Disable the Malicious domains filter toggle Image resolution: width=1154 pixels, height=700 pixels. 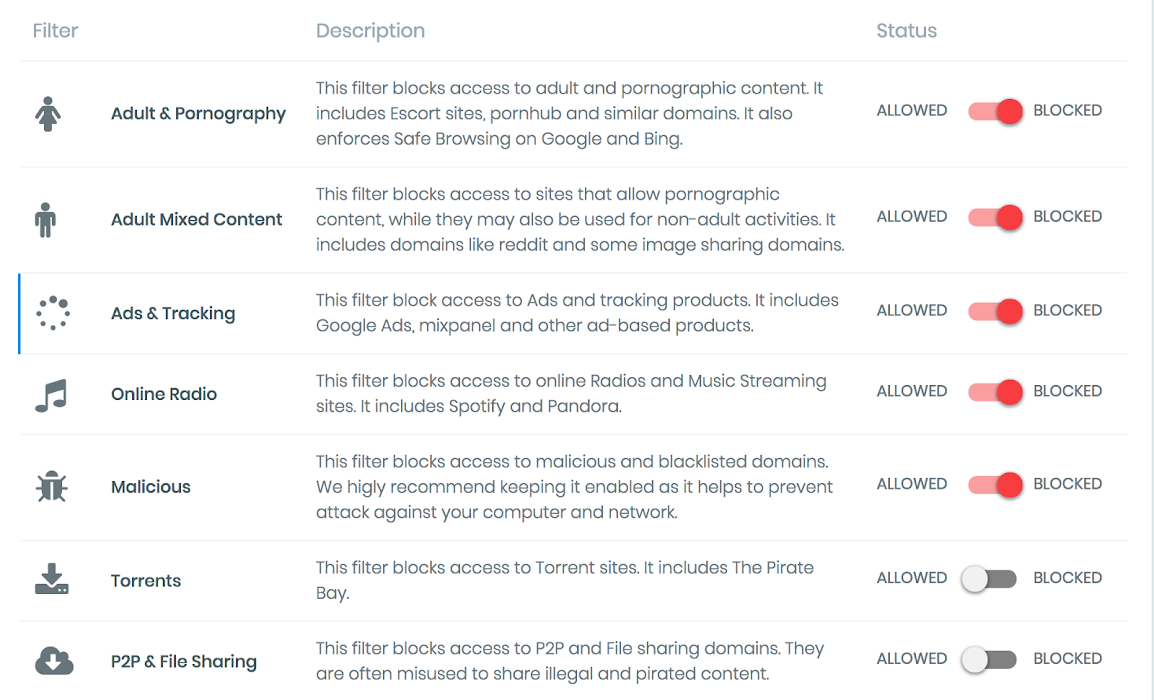click(x=995, y=485)
